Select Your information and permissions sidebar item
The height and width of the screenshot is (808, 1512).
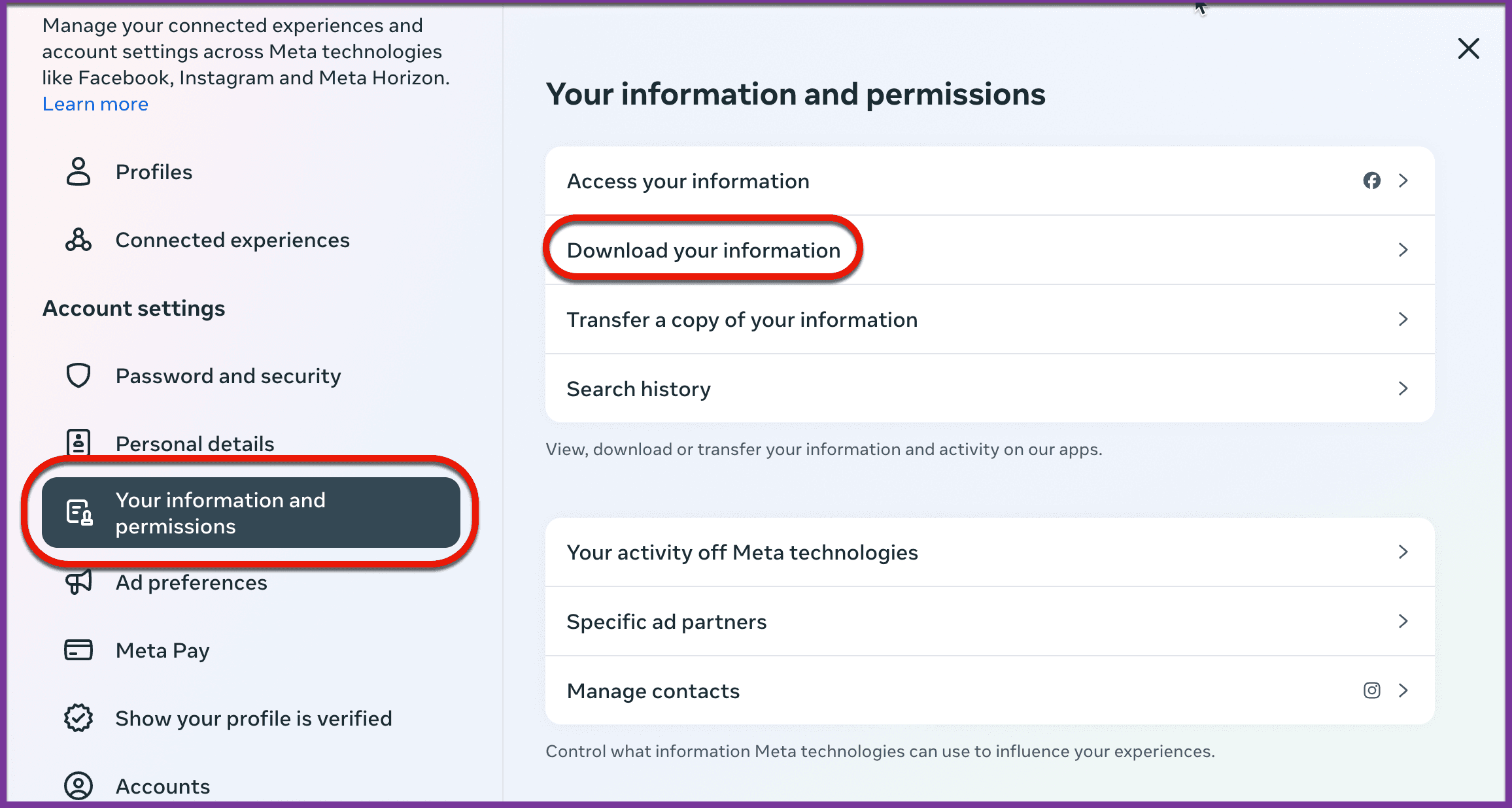(x=251, y=513)
